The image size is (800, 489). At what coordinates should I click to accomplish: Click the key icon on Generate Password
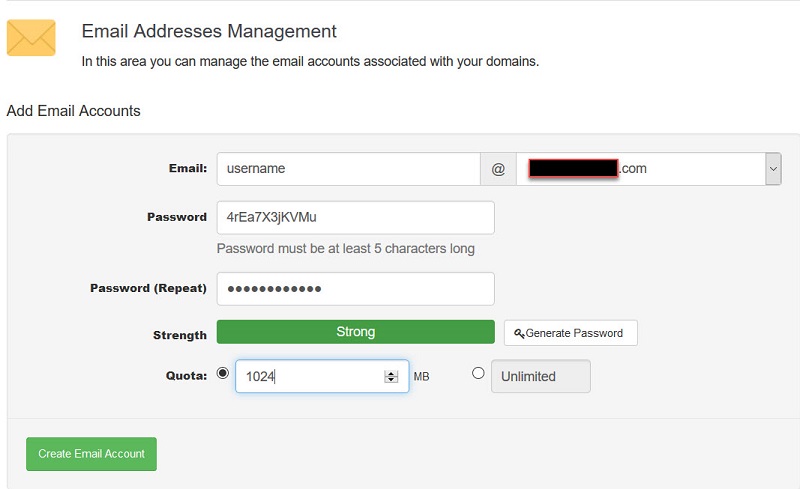(519, 333)
